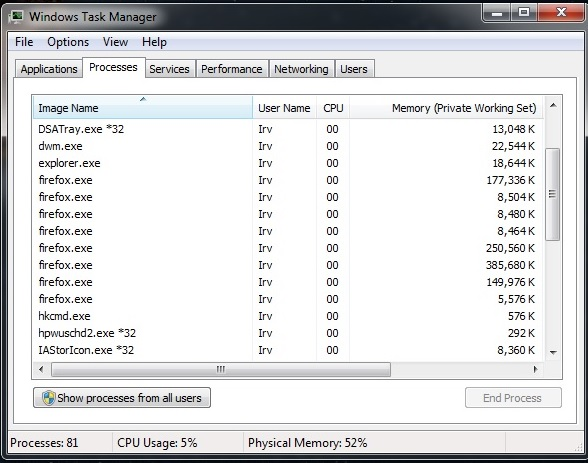Click the shield icon on Show processes button
This screenshot has height=463, width=588.
click(x=49, y=398)
